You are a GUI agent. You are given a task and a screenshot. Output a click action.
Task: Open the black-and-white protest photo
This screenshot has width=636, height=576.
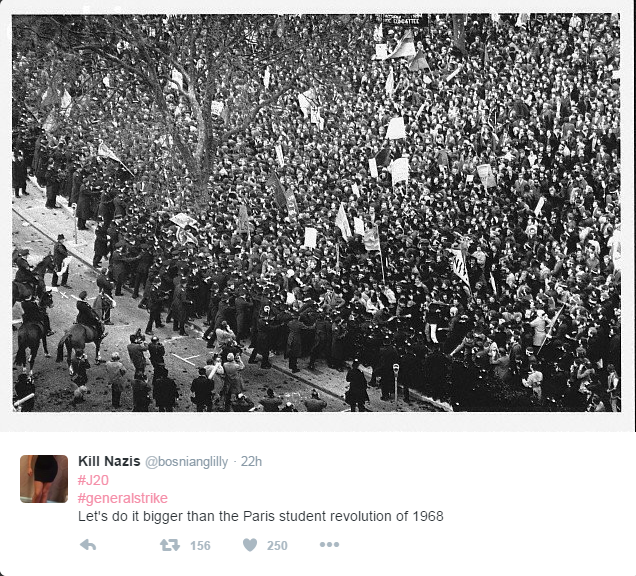(316, 213)
